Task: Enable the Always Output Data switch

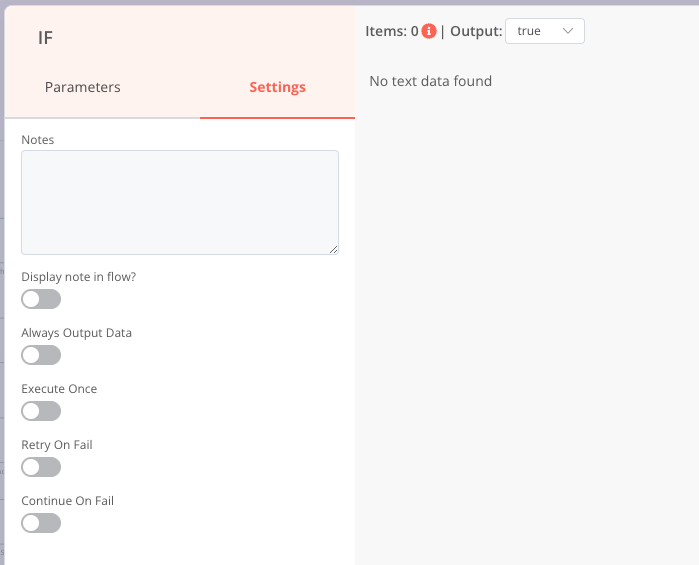Action: [x=41, y=355]
